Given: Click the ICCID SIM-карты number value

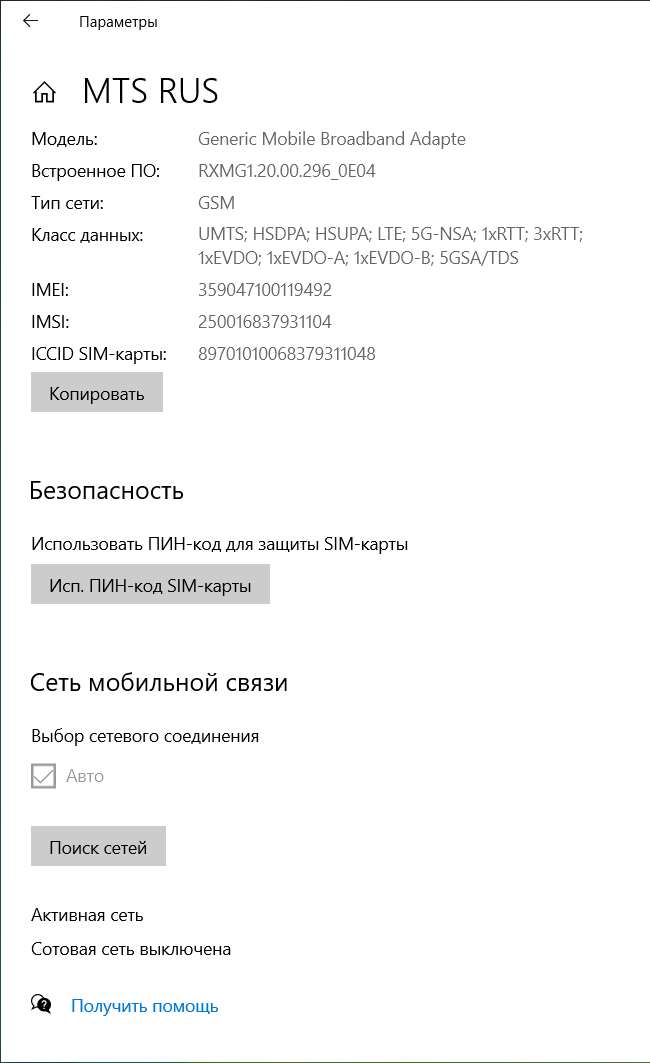Looking at the screenshot, I should pos(287,353).
